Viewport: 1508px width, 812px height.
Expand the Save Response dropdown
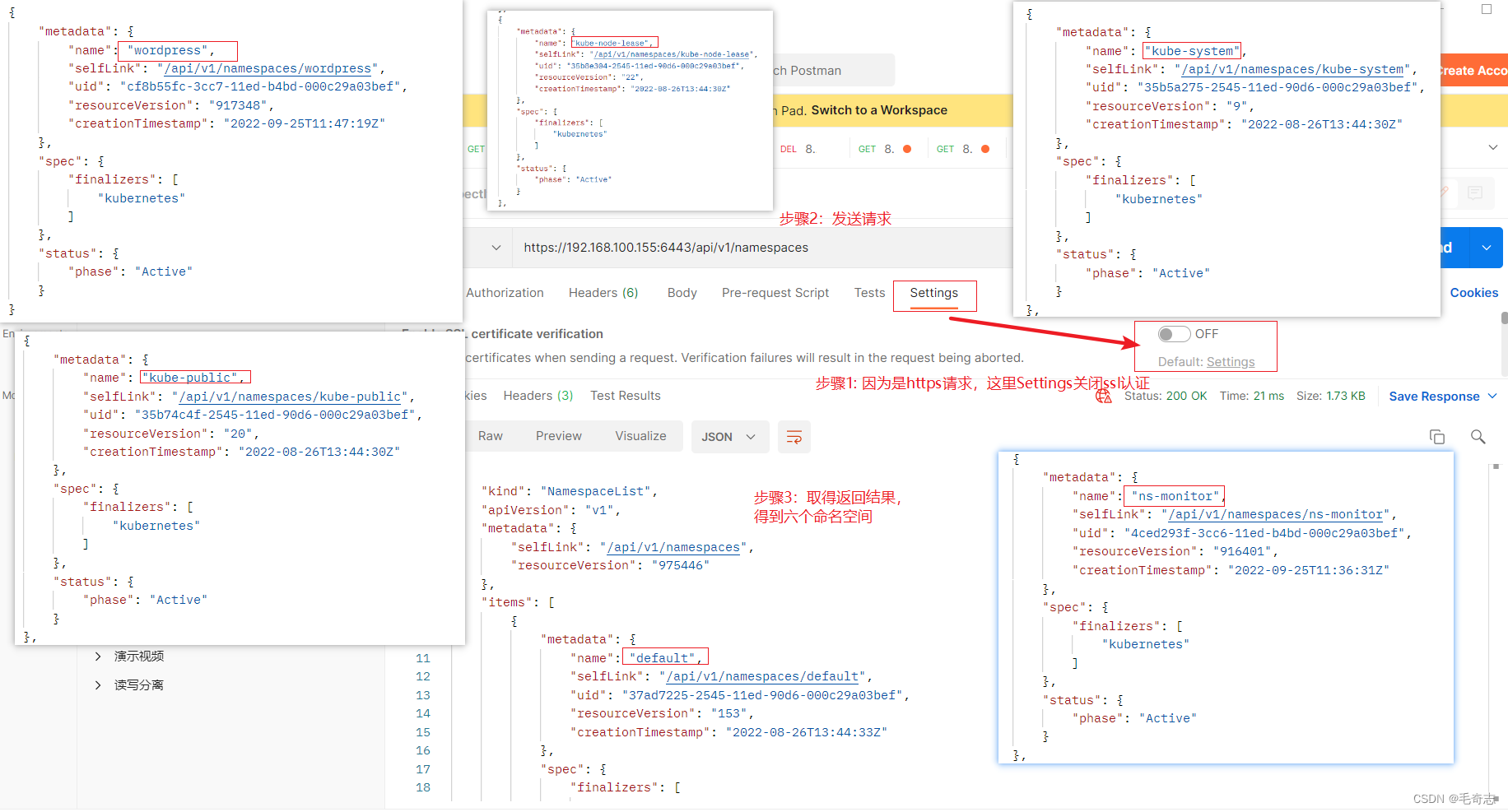[x=1492, y=397]
